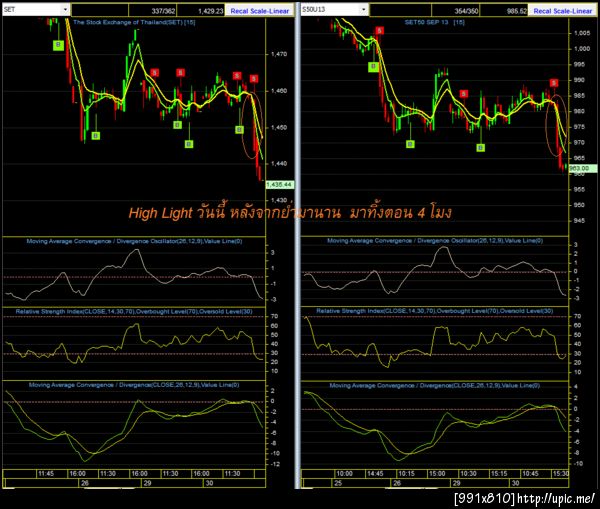Click the 15:15 time axis label
600x509 pixels.
click(x=499, y=474)
